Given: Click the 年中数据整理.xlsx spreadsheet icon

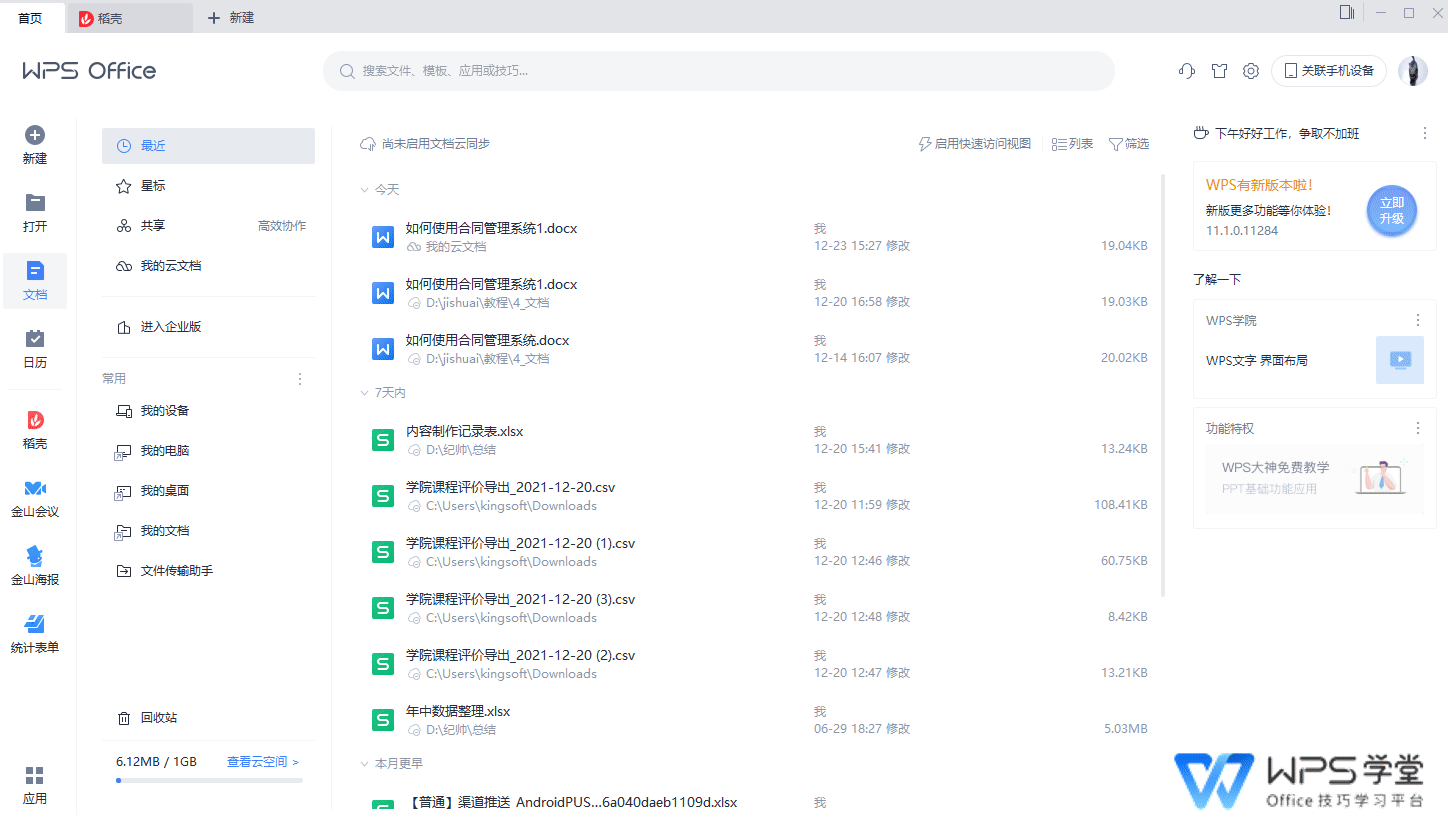Looking at the screenshot, I should click(x=382, y=719).
